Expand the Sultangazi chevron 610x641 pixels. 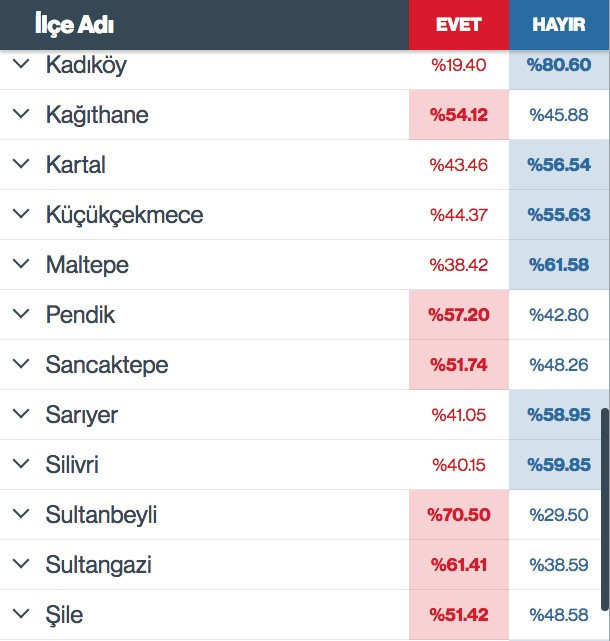click(22, 565)
